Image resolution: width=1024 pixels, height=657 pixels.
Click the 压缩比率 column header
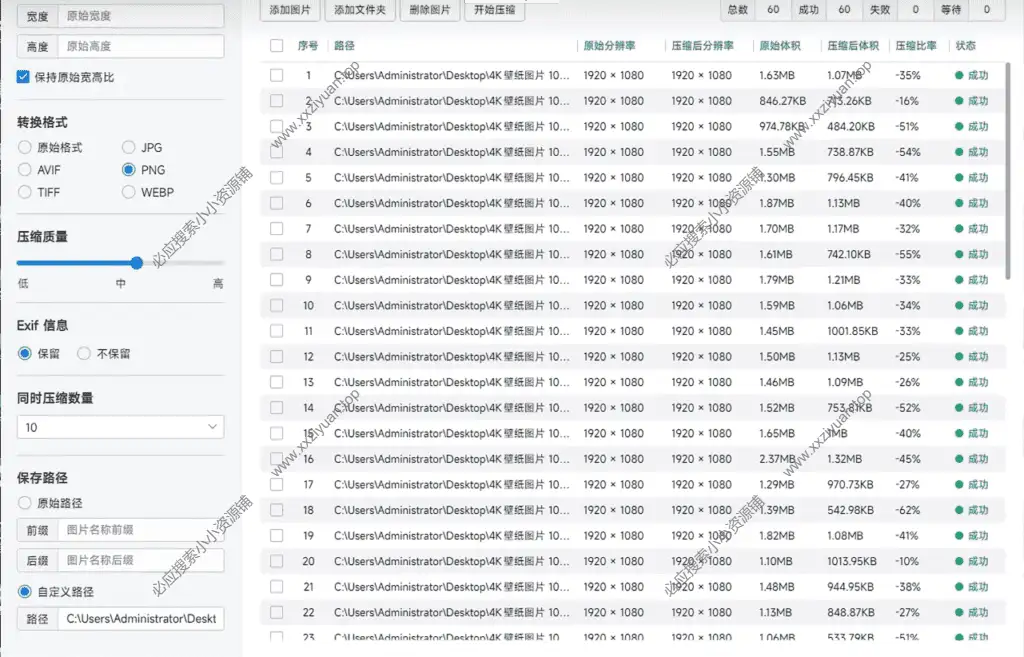pyautogui.click(x=916, y=46)
